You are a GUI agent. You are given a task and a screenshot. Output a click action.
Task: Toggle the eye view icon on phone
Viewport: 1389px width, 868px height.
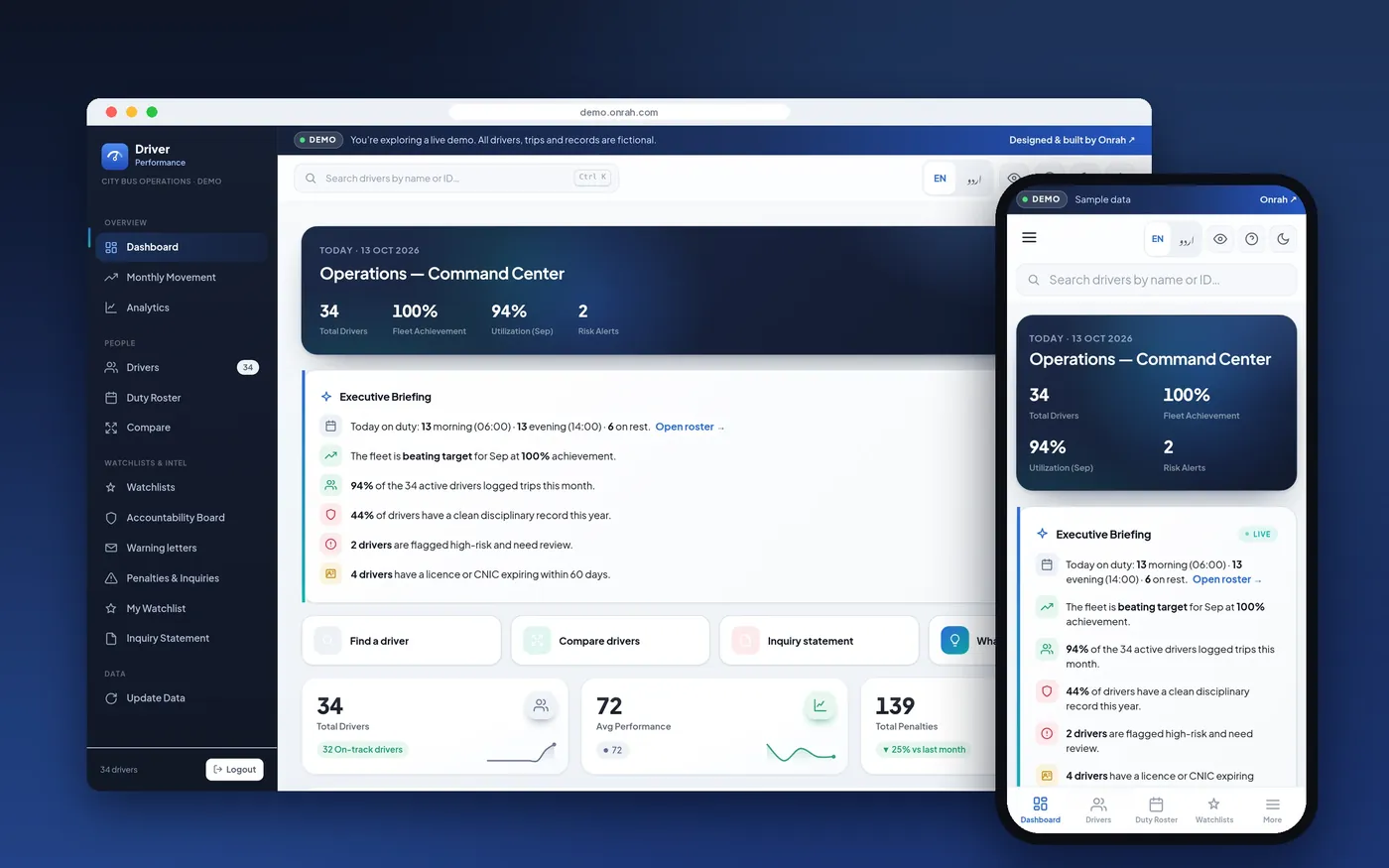1220,239
